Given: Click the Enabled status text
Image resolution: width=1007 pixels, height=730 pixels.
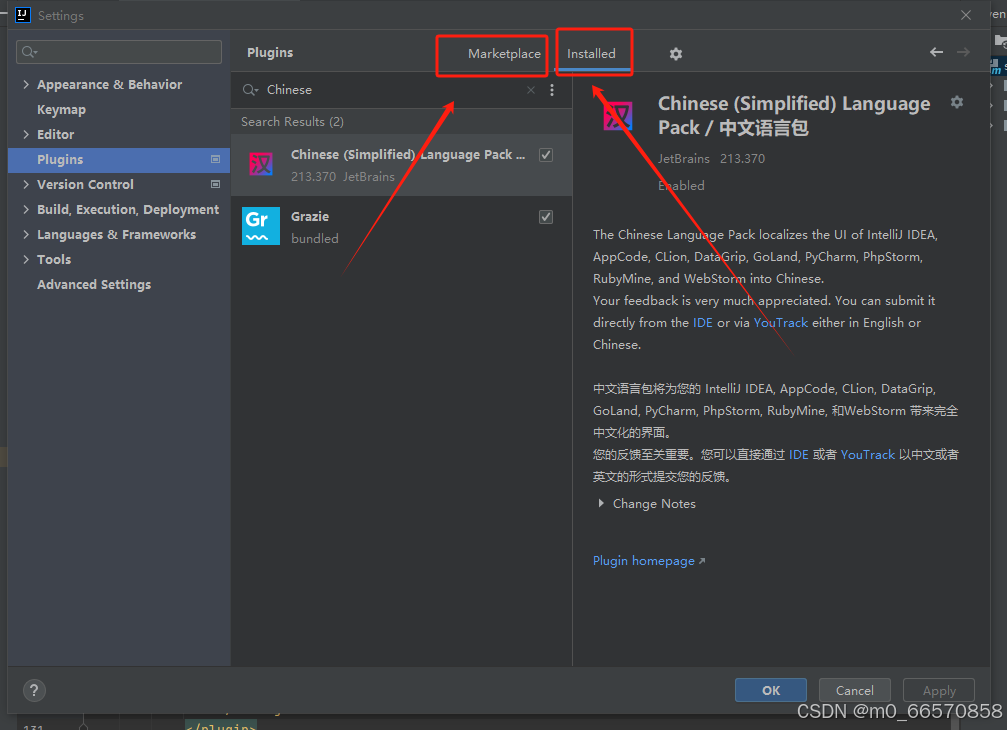Looking at the screenshot, I should tap(681, 186).
